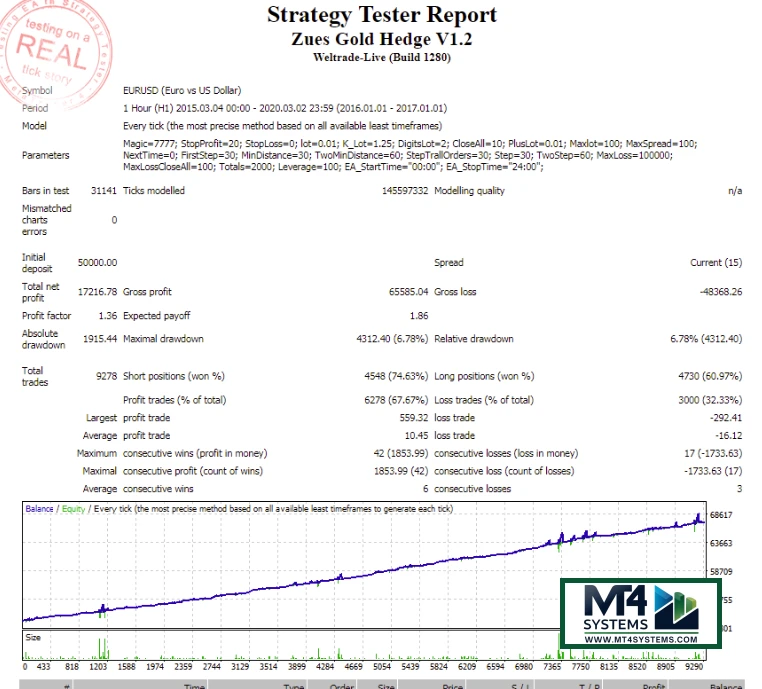The width and height of the screenshot is (762, 689).
Task: Click the Strategy Tester Report title
Action: pos(381,15)
